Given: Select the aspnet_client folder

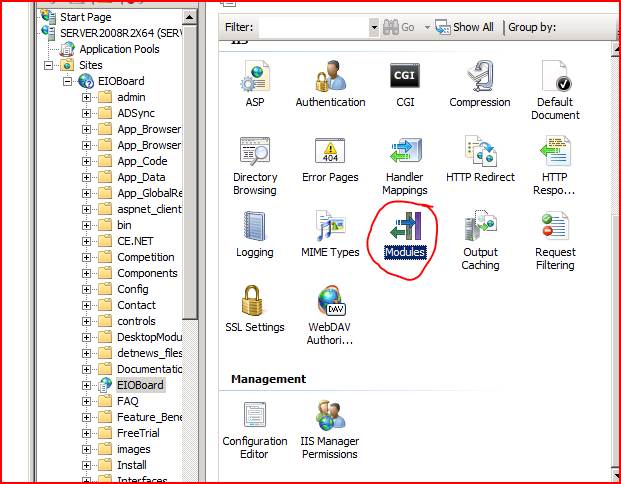Looking at the screenshot, I should [149, 209].
